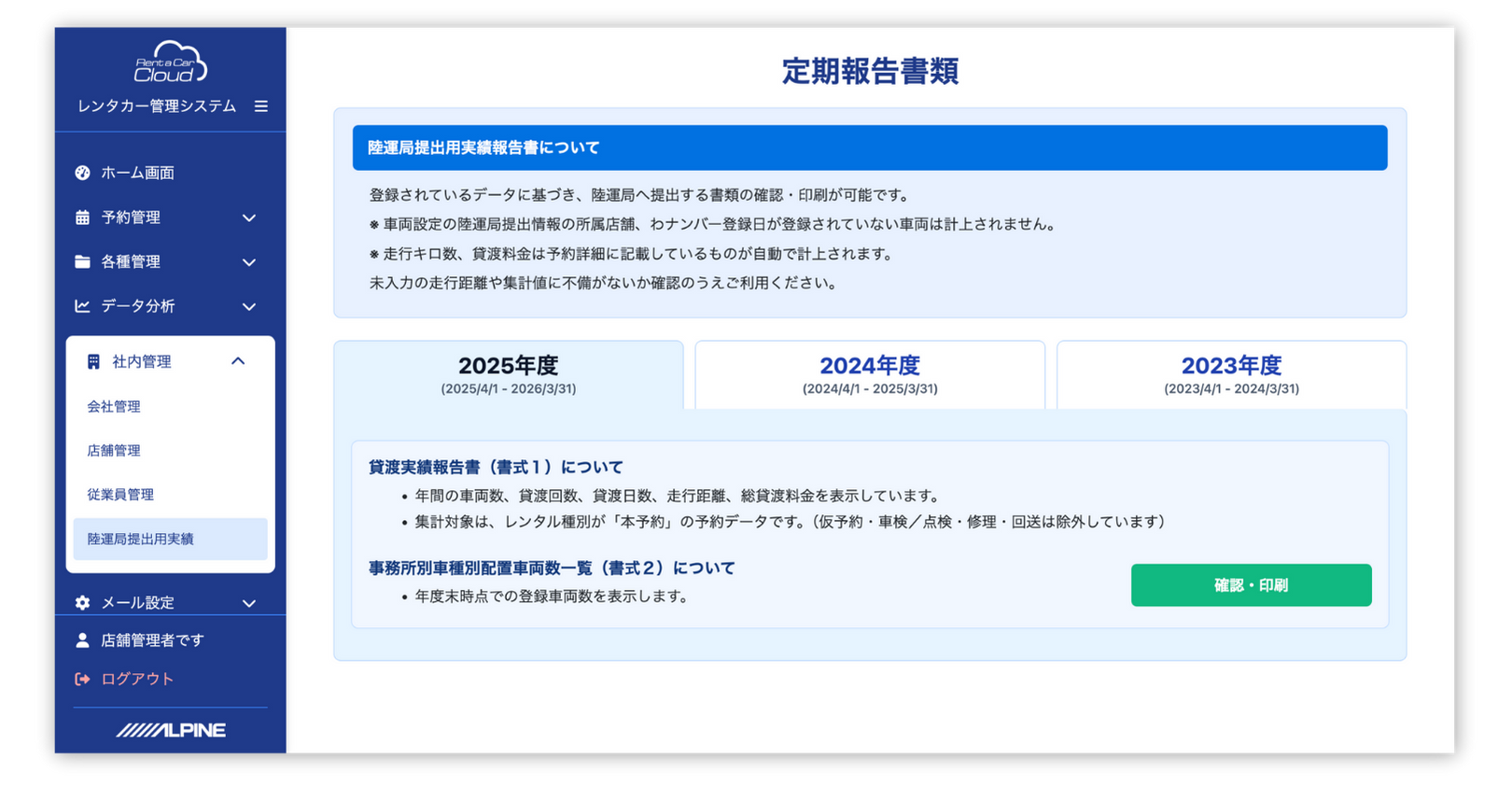Viewport: 1512px width, 785px height.
Task: Click the 社内管理 building icon
Action: tap(93, 362)
